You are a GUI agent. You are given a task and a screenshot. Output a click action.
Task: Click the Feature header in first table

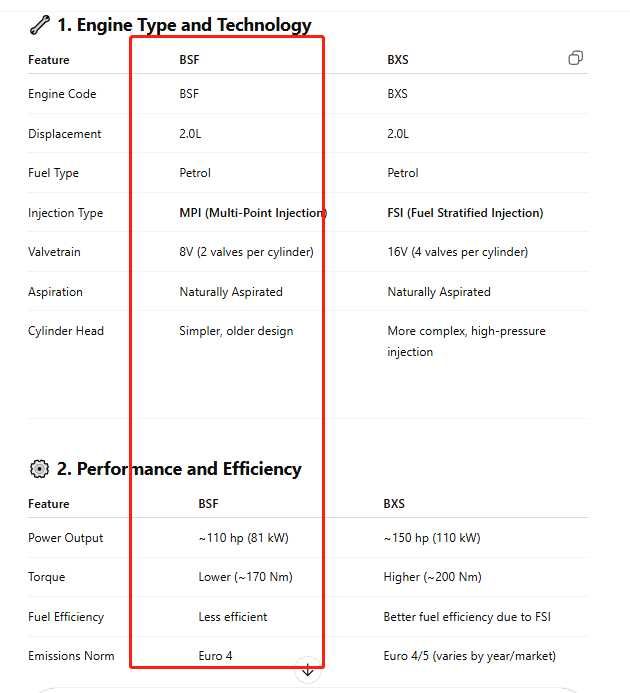(x=49, y=60)
